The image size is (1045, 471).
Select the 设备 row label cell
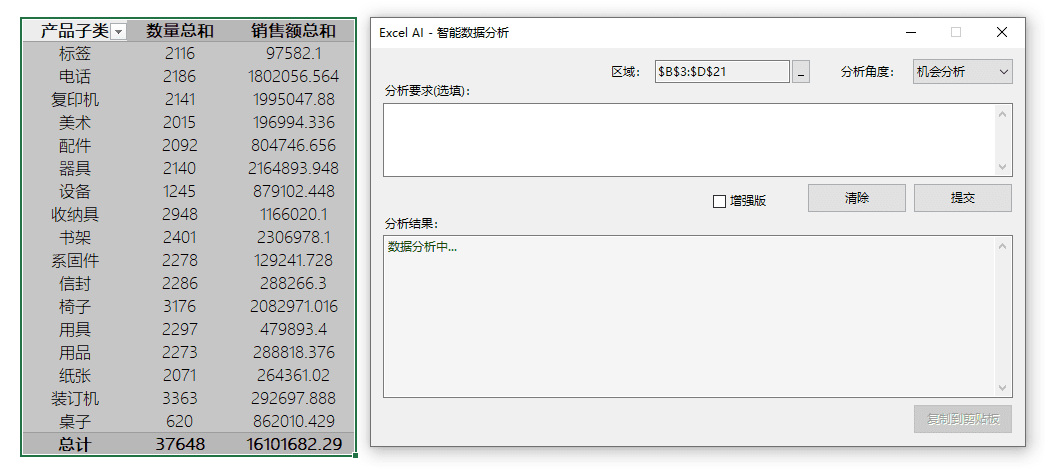tap(75, 191)
